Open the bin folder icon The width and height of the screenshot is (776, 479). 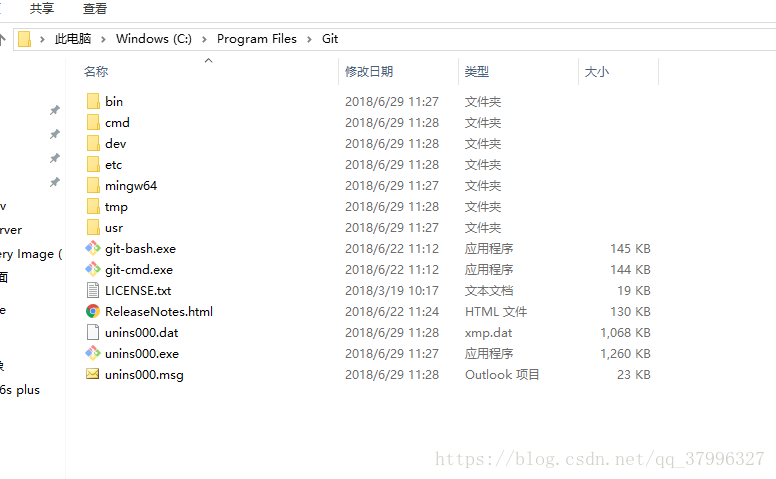(93, 101)
